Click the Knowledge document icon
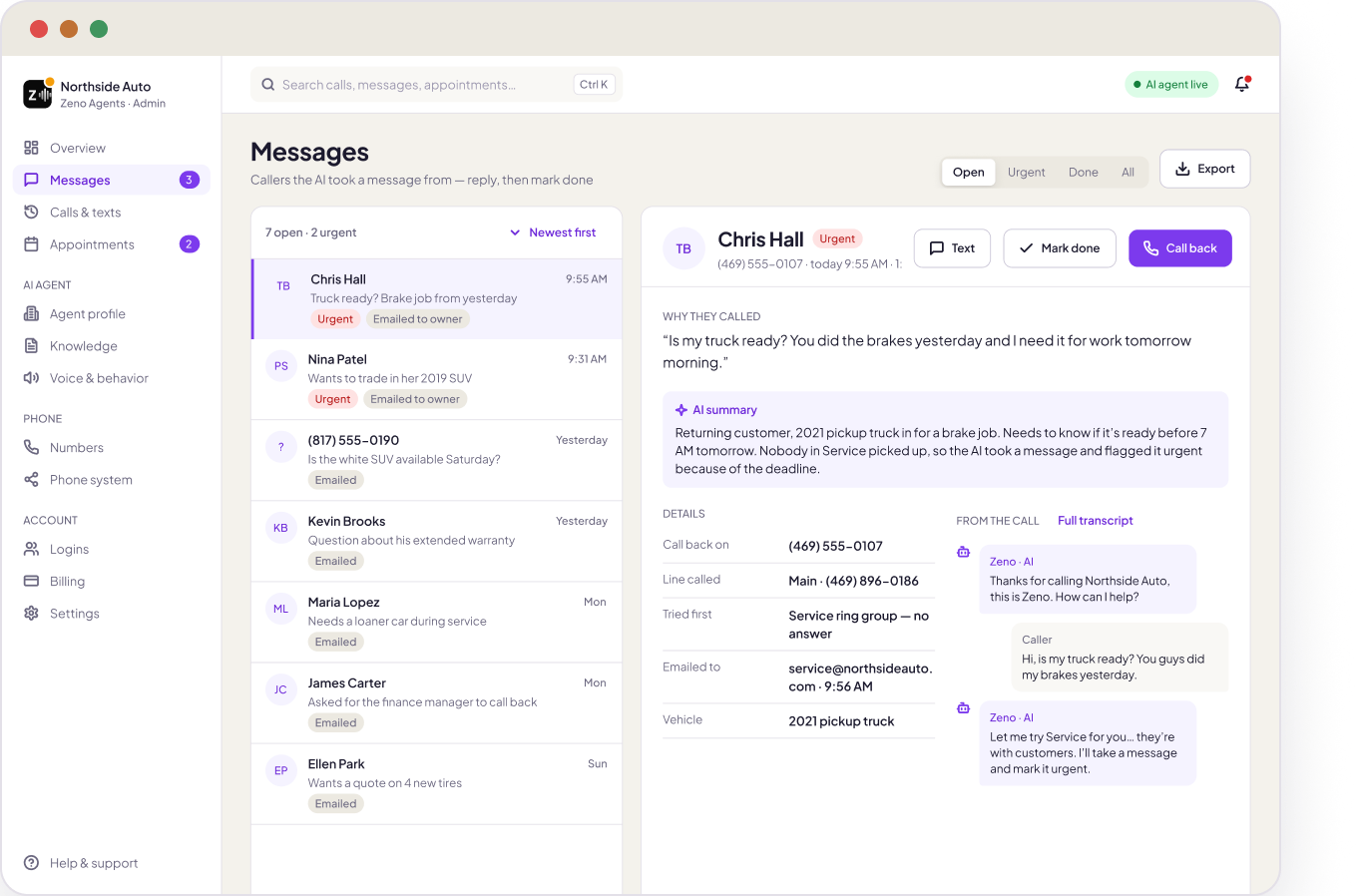1357x896 pixels. [x=31, y=346]
